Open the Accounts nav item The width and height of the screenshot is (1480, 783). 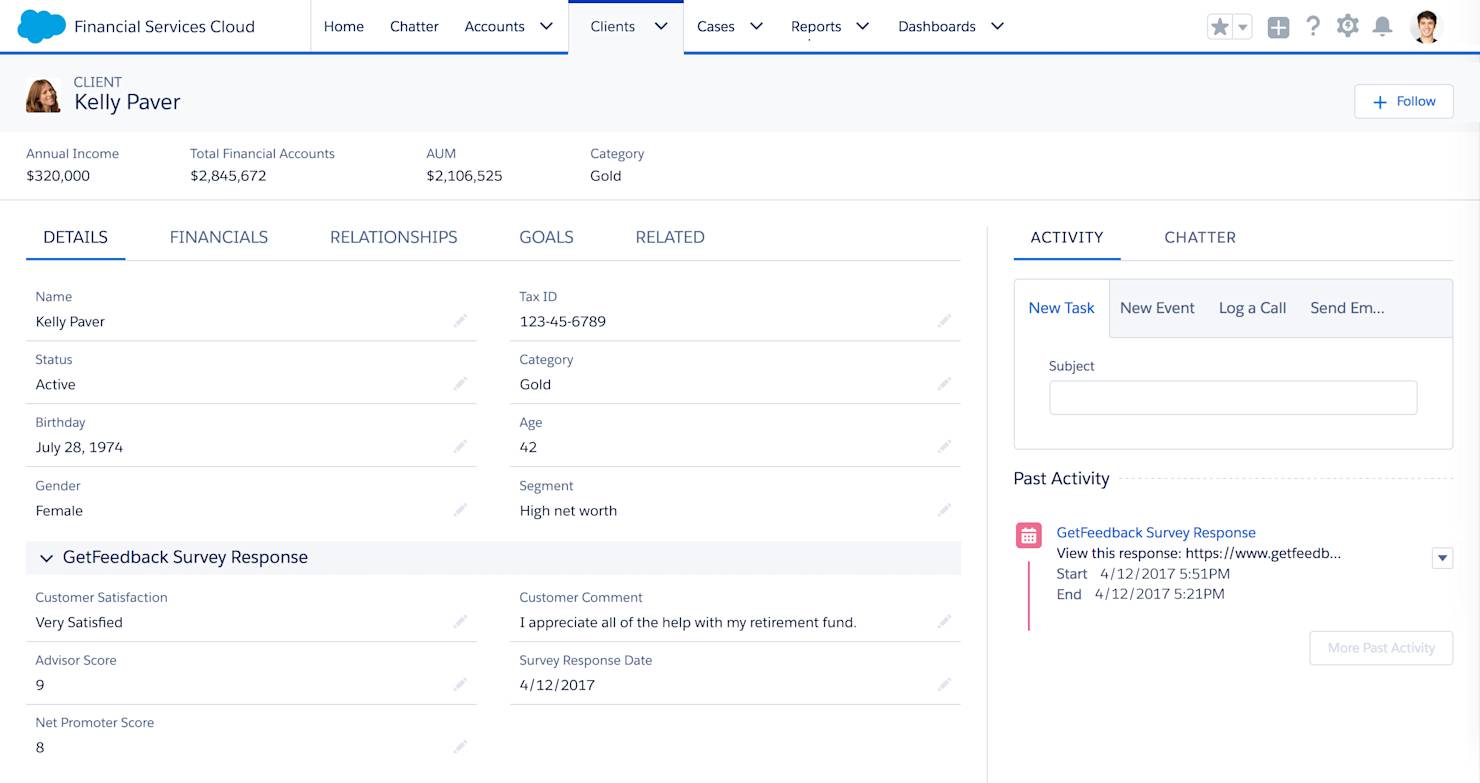point(494,27)
